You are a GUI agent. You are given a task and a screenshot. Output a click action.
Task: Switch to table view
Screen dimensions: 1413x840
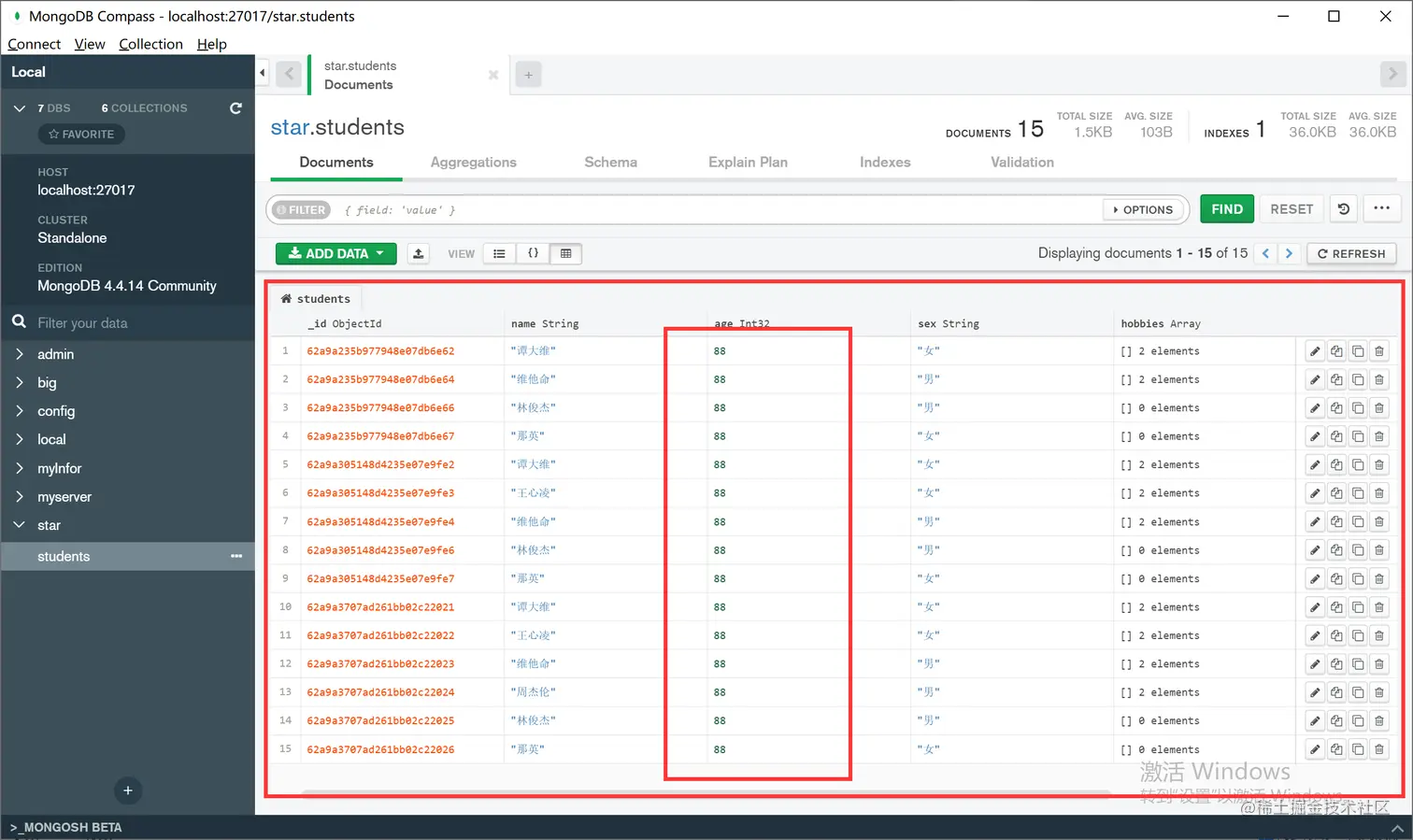point(565,253)
